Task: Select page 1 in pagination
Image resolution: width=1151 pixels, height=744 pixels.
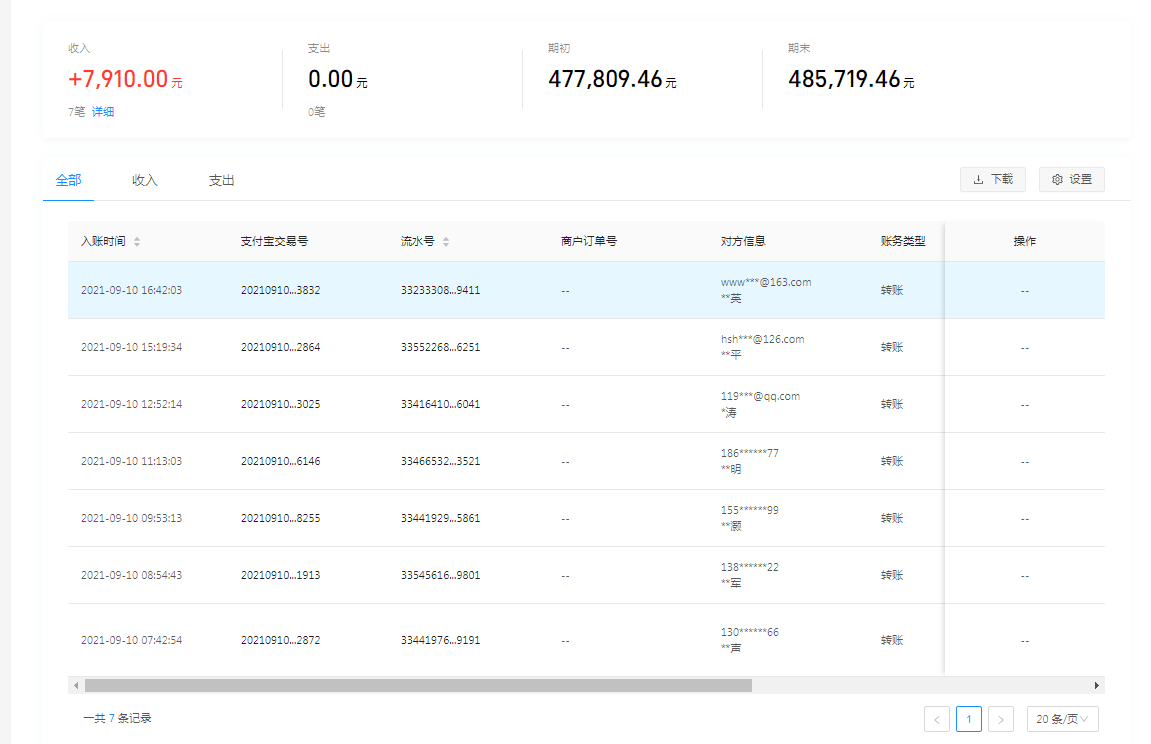Action: pos(968,719)
